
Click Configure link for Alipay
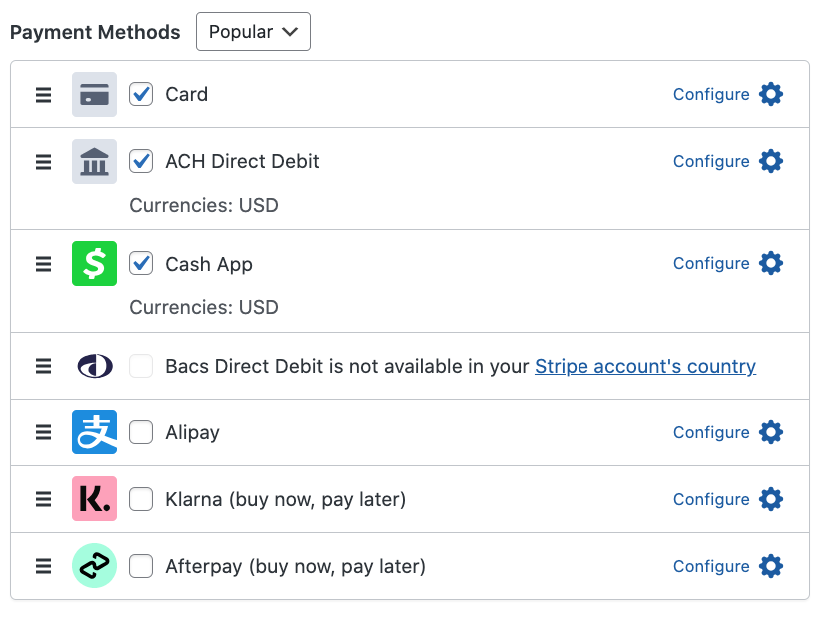coord(711,432)
